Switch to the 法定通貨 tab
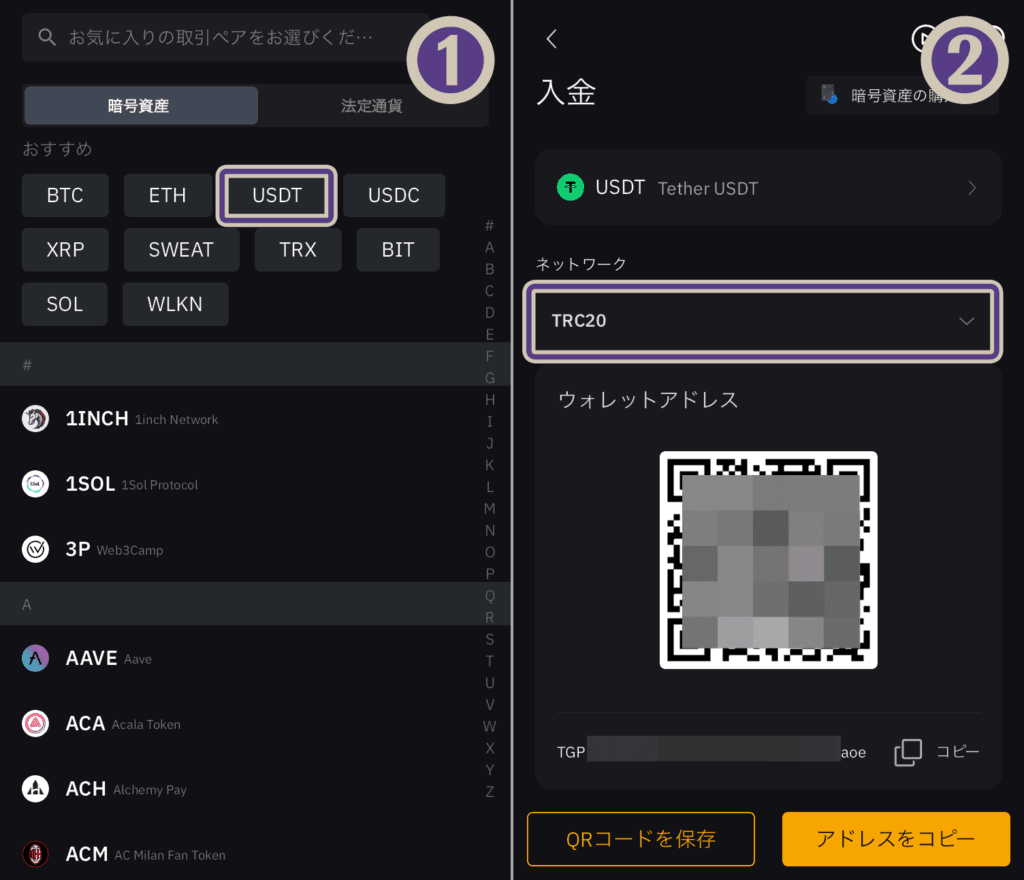 click(x=372, y=105)
